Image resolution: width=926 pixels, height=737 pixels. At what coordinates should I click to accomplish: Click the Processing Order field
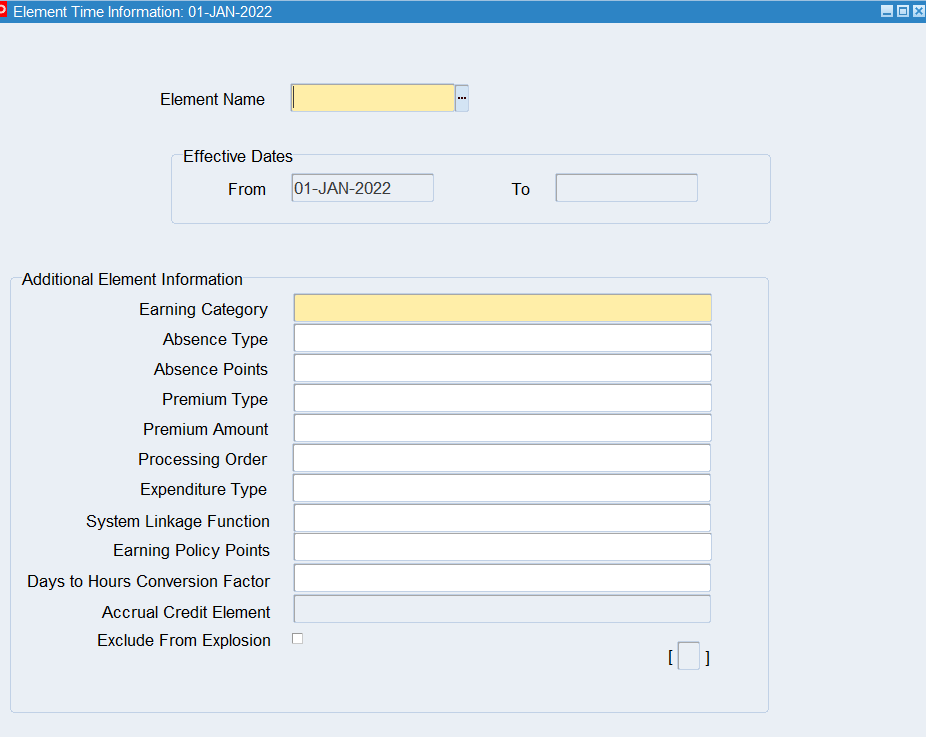[502, 458]
